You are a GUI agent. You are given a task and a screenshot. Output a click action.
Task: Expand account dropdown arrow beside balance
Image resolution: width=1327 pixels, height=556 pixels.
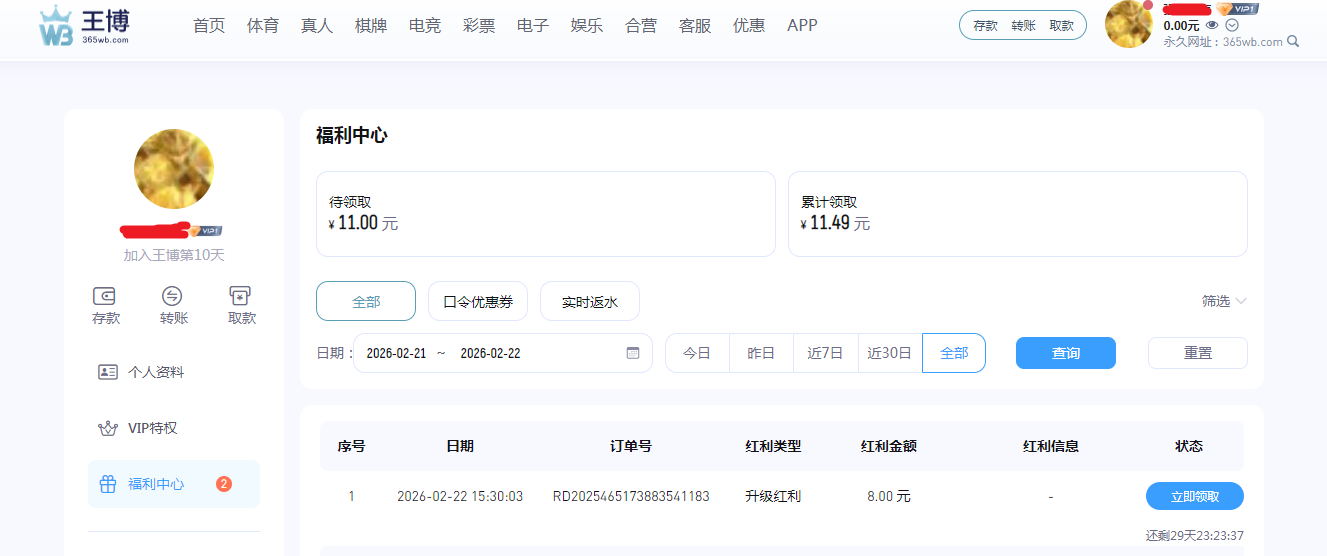1232,25
